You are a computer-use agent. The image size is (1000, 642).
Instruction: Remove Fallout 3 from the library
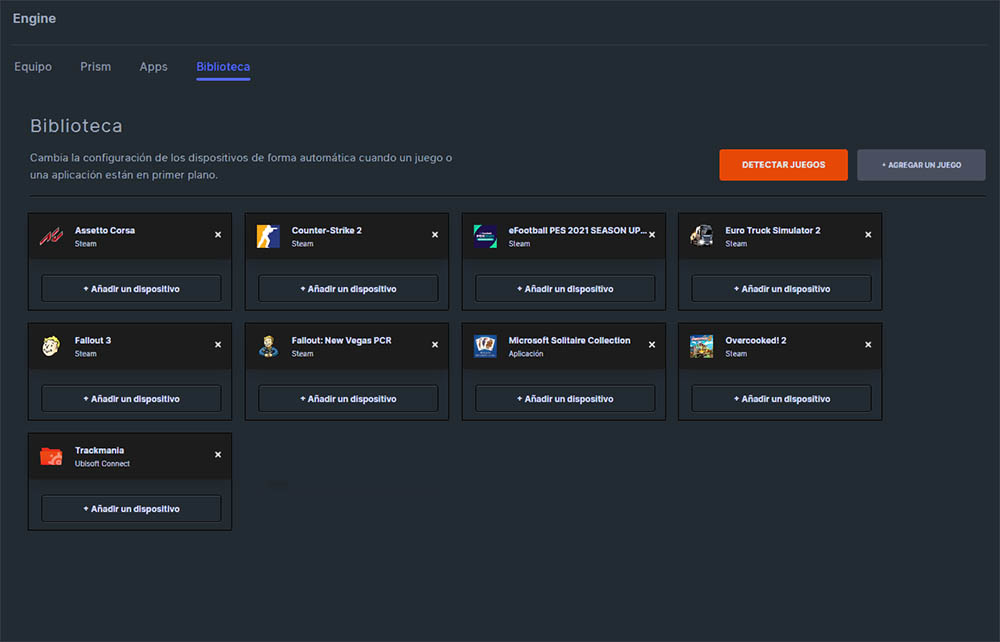(x=218, y=345)
